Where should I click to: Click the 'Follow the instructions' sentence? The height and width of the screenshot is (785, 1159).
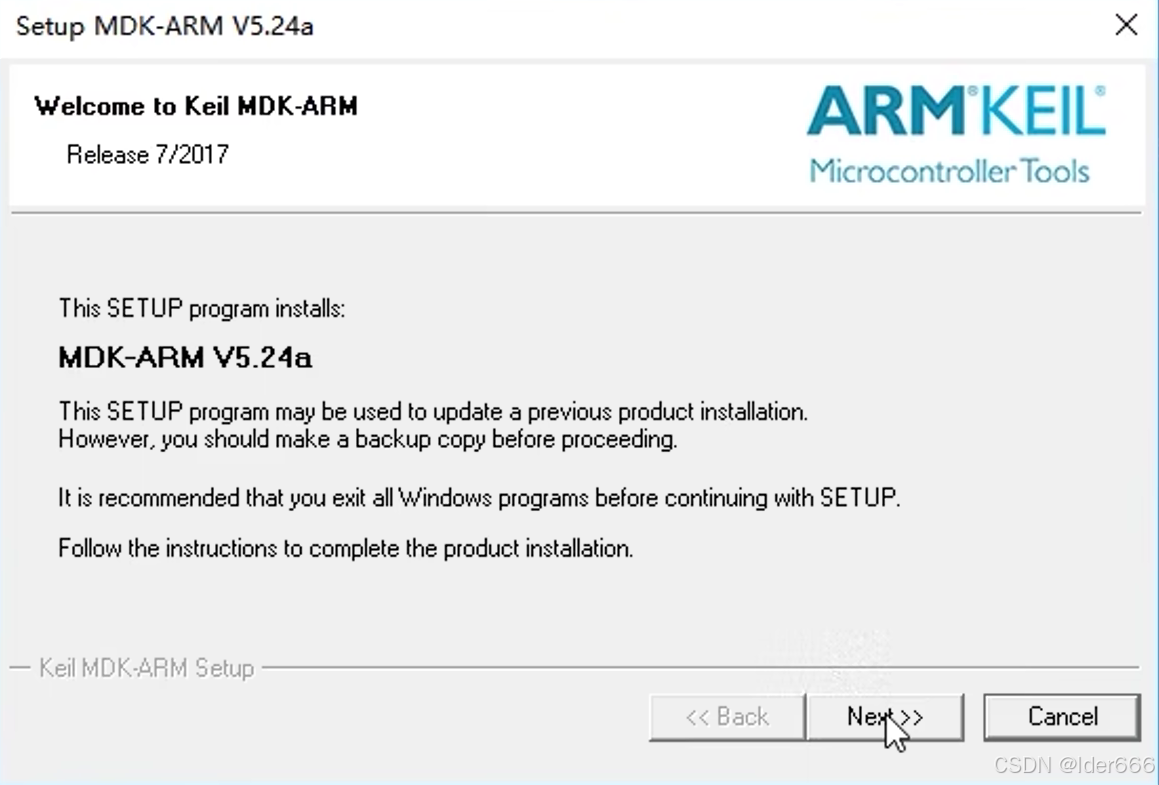346,548
